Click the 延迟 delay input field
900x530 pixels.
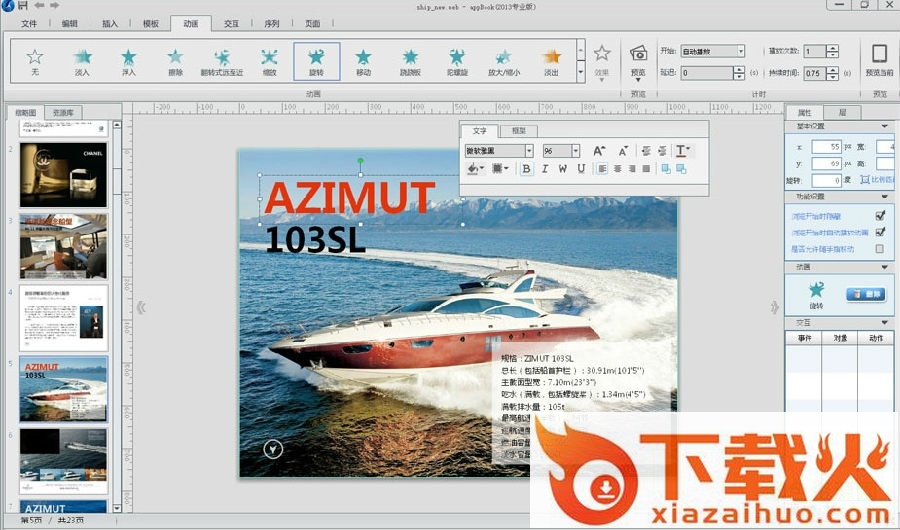point(707,73)
